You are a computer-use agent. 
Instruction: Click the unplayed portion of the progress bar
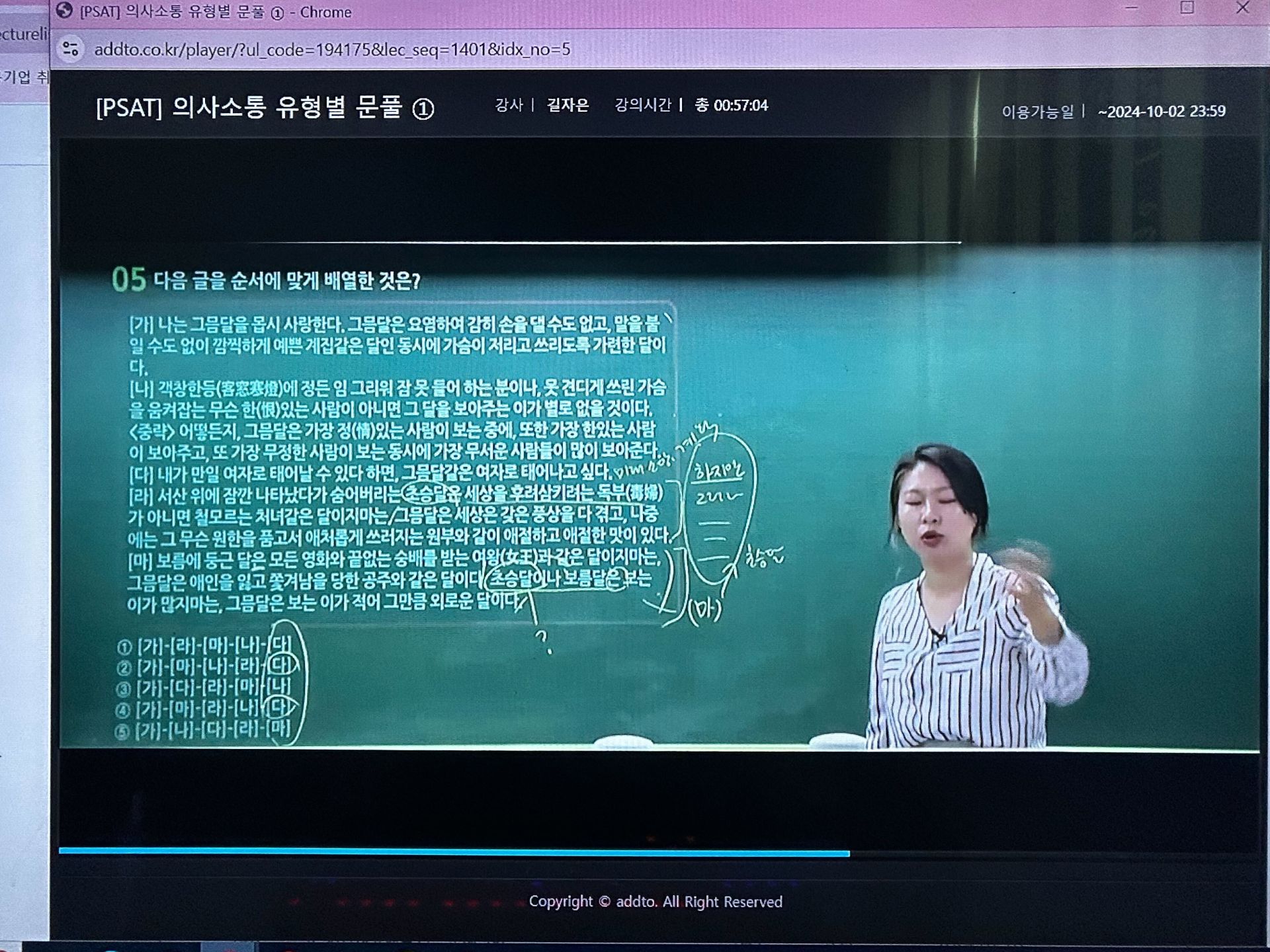[1052, 853]
